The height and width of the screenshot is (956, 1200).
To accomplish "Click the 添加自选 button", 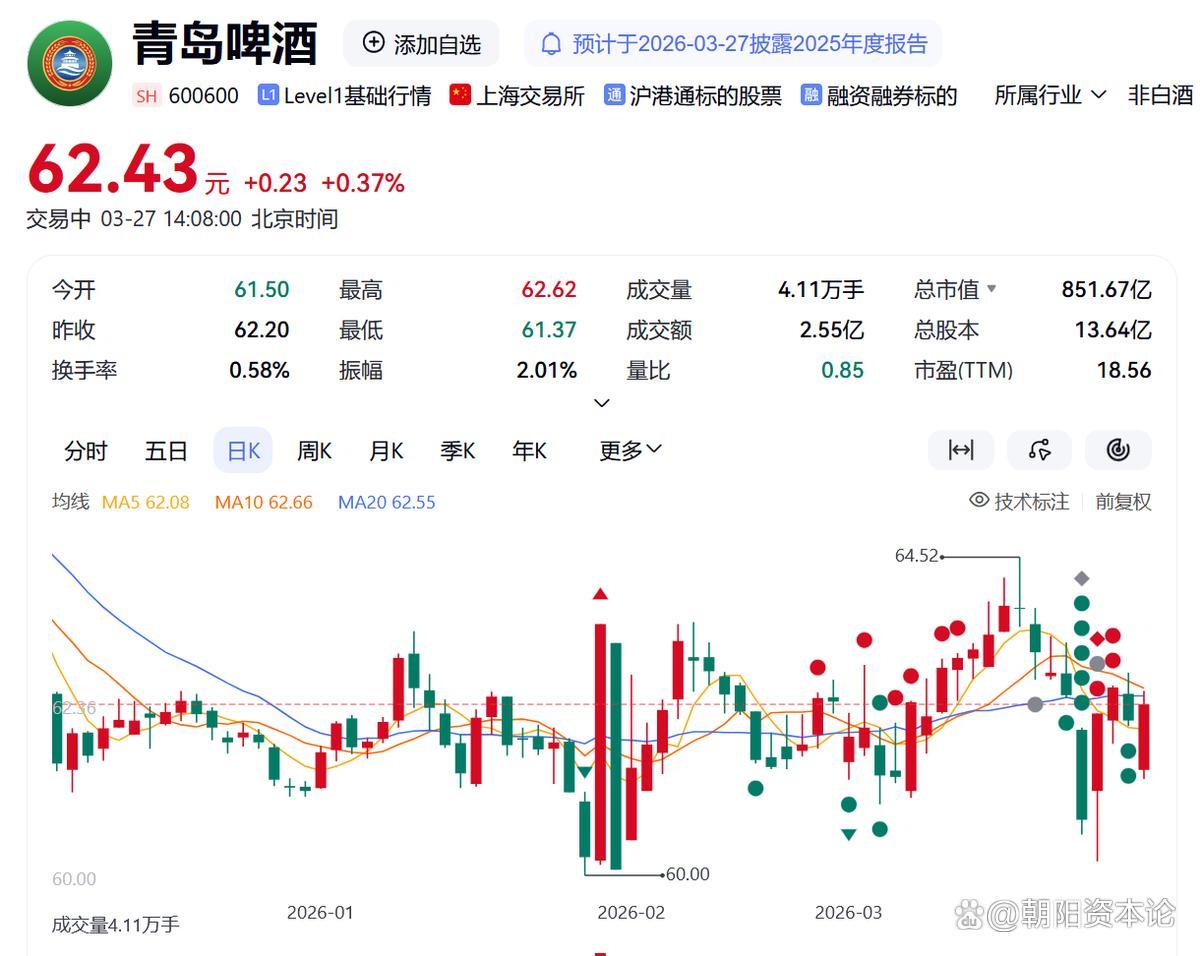I will [x=421, y=43].
